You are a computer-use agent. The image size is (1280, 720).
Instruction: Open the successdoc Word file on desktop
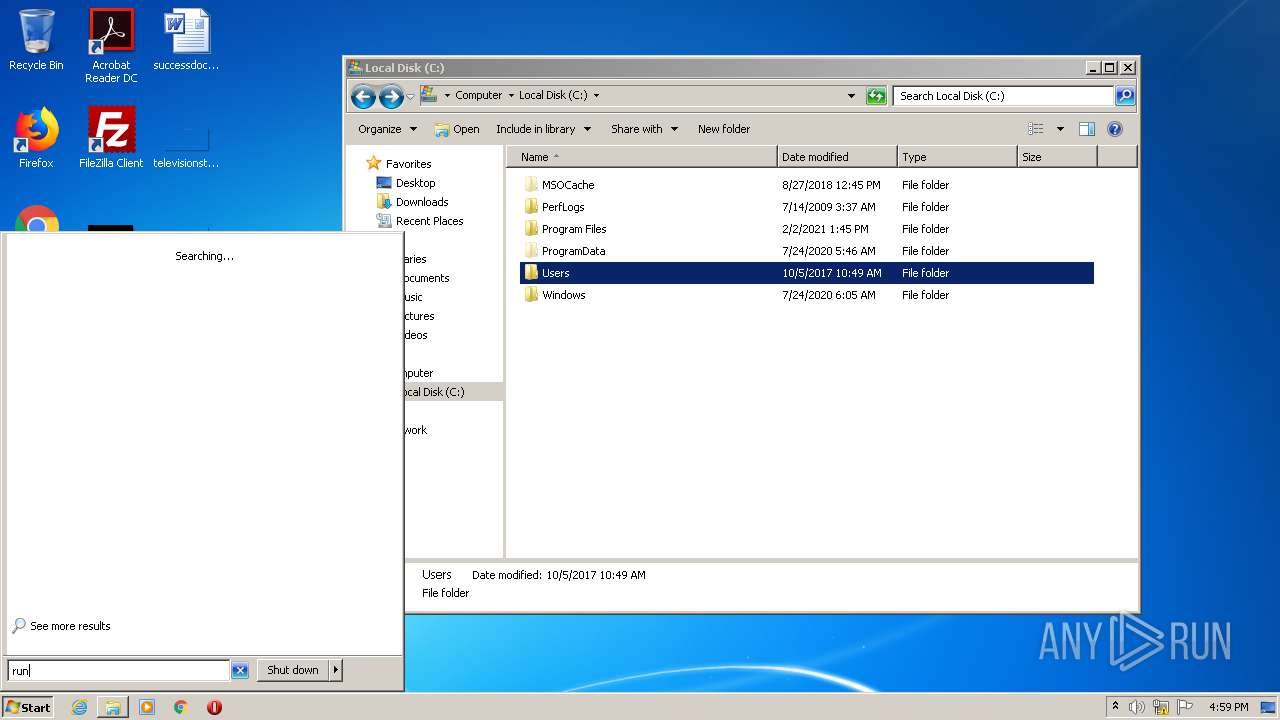[186, 41]
